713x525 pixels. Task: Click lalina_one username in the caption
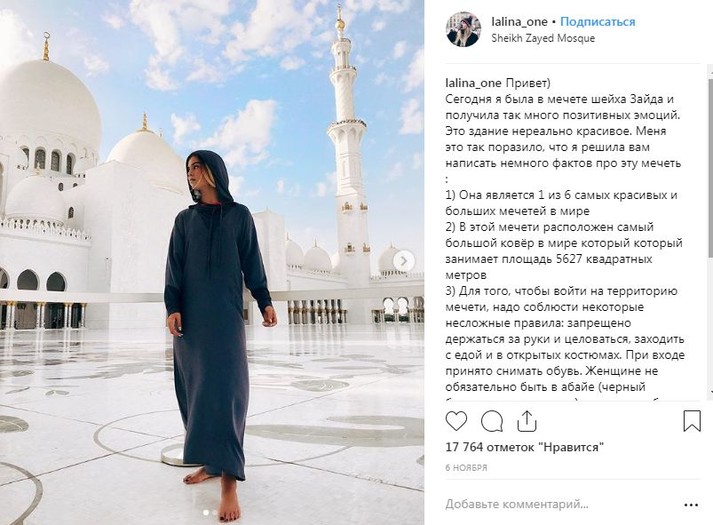(473, 83)
